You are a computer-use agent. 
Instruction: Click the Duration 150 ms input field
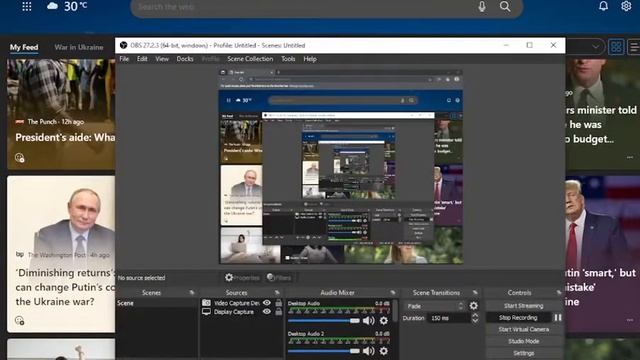449,318
